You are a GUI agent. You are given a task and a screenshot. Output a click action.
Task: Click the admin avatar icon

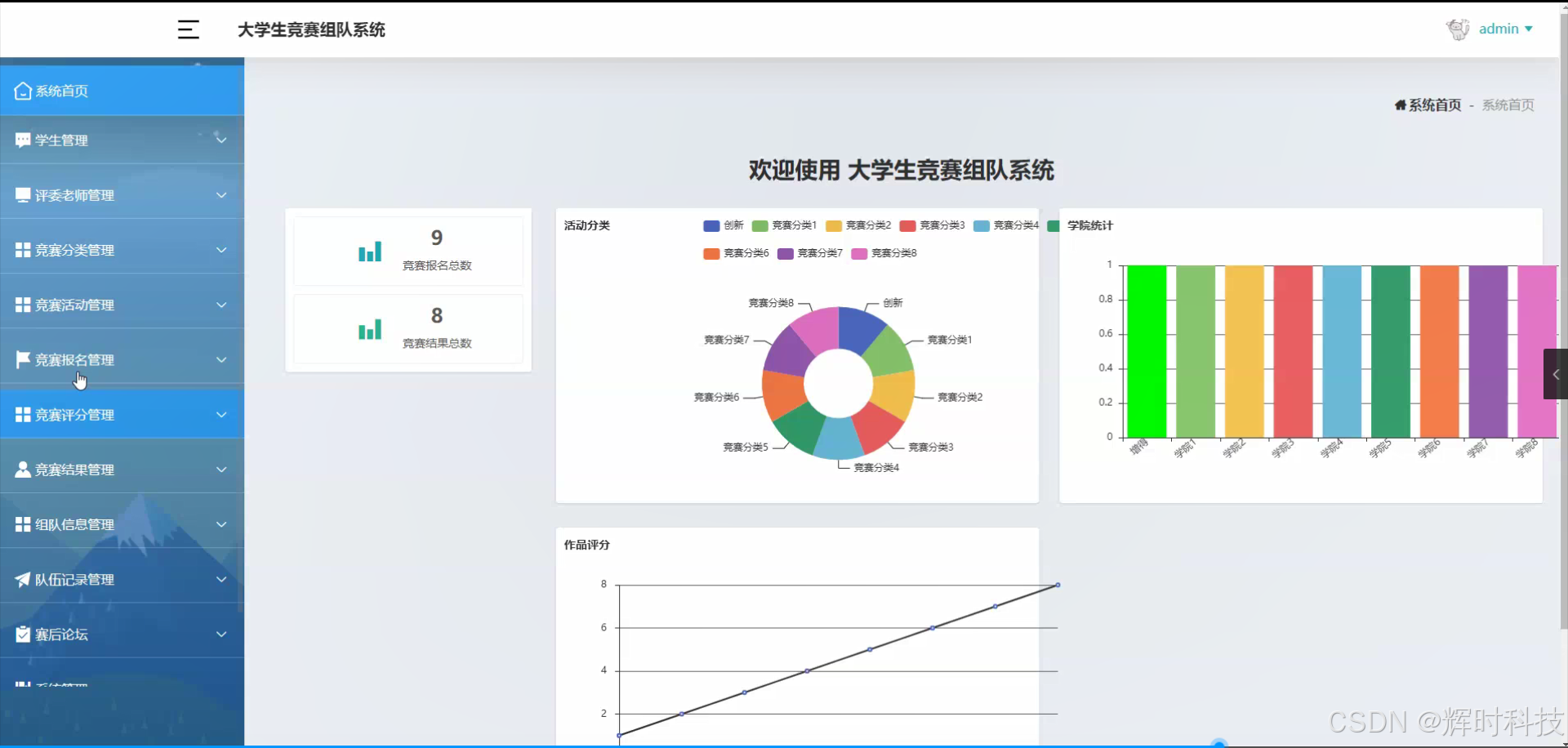(x=1458, y=29)
